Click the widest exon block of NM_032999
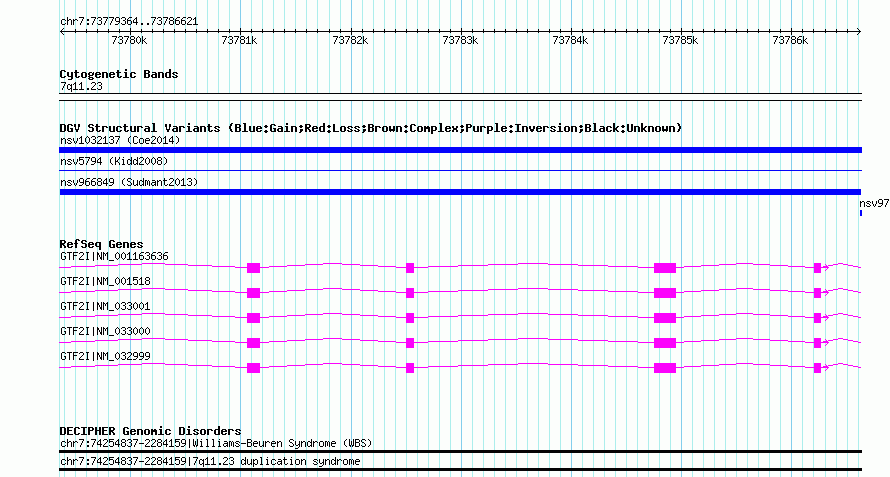 (x=665, y=368)
